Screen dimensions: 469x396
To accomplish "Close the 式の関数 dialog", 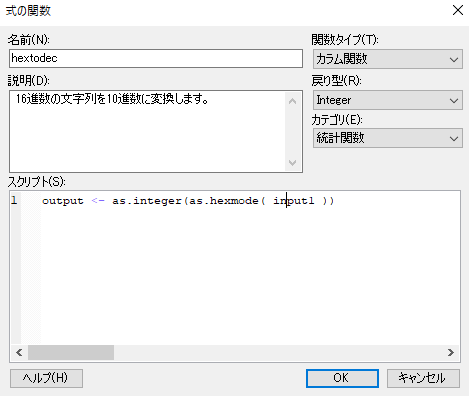I will 458,10.
